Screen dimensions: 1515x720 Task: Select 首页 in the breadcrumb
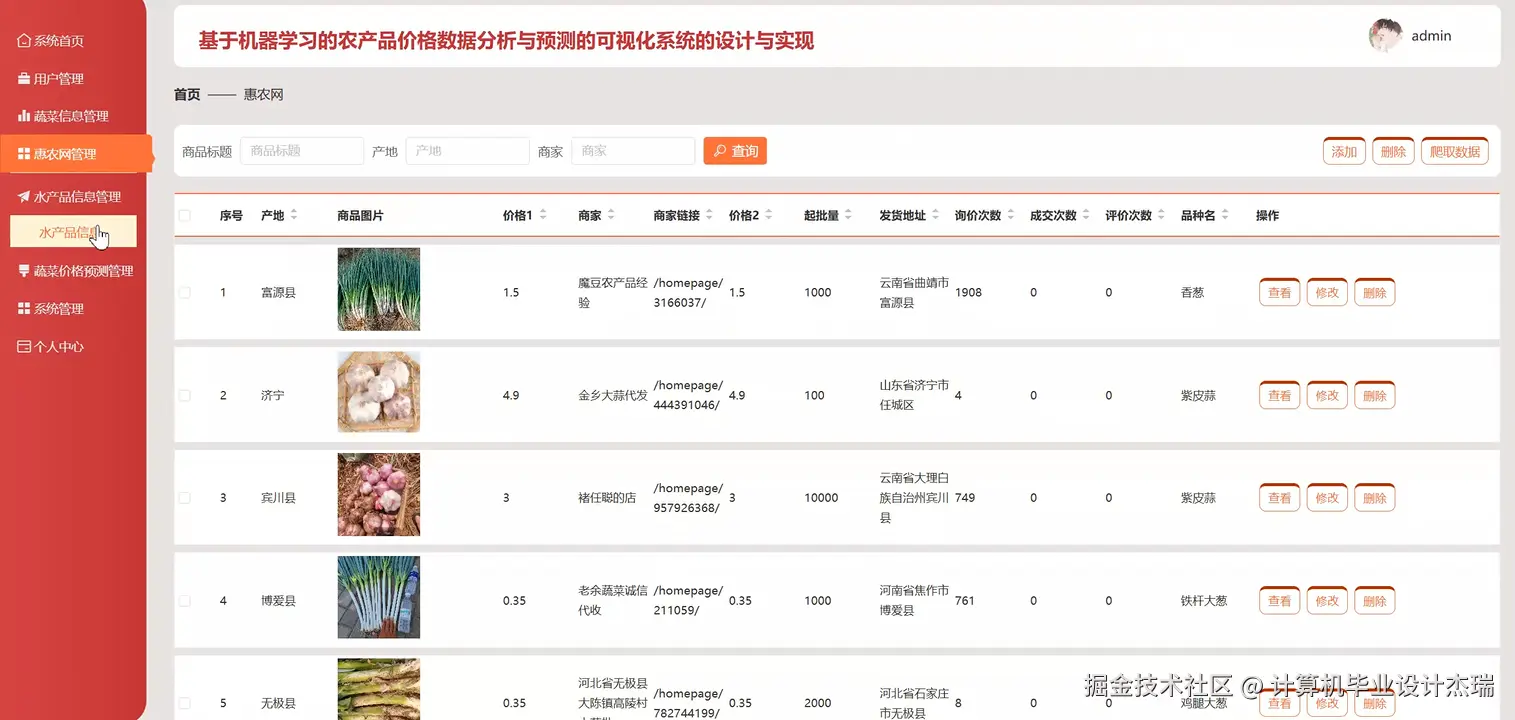(186, 94)
